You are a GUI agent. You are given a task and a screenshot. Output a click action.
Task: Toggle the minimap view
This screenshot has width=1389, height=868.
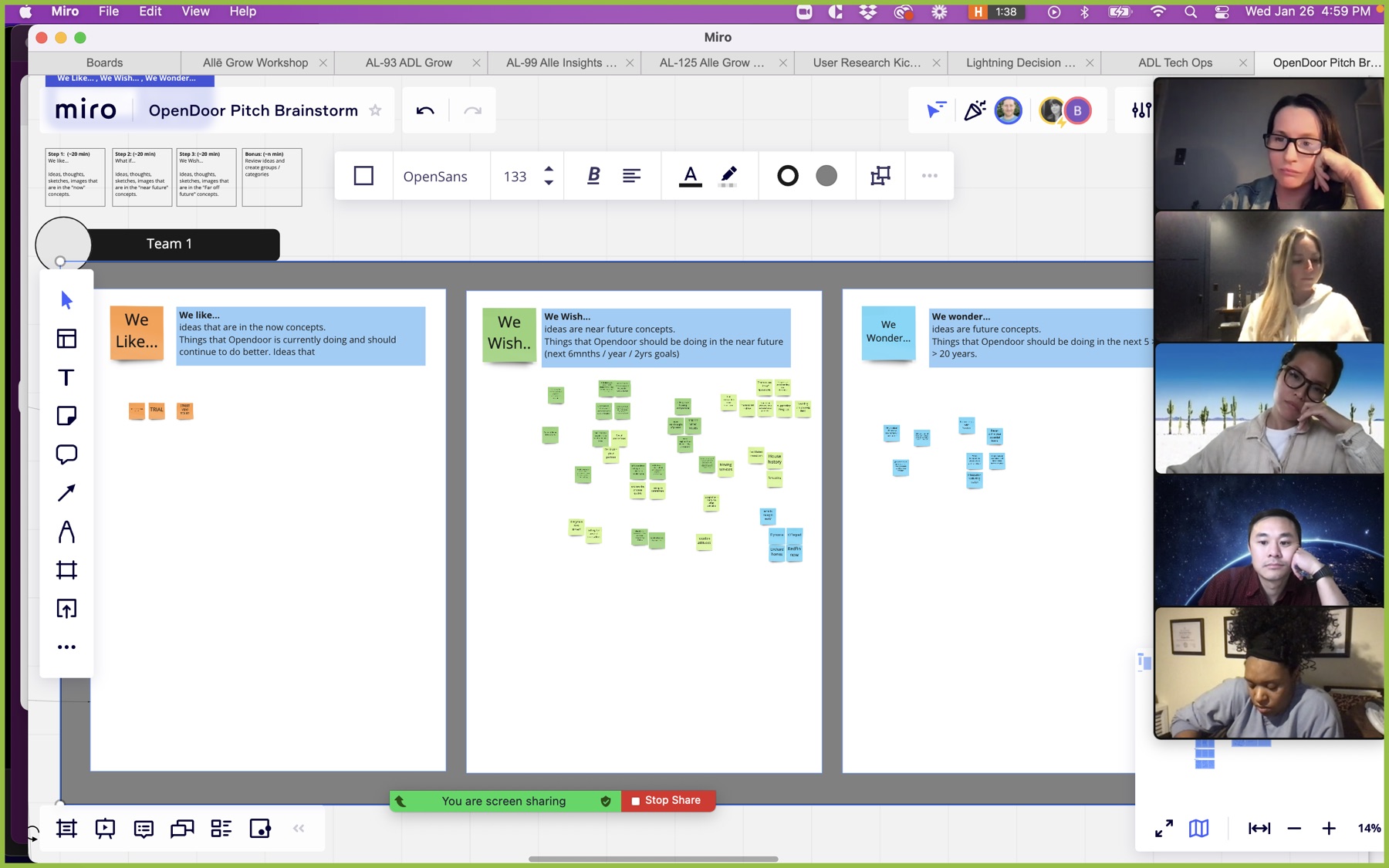[1198, 829]
